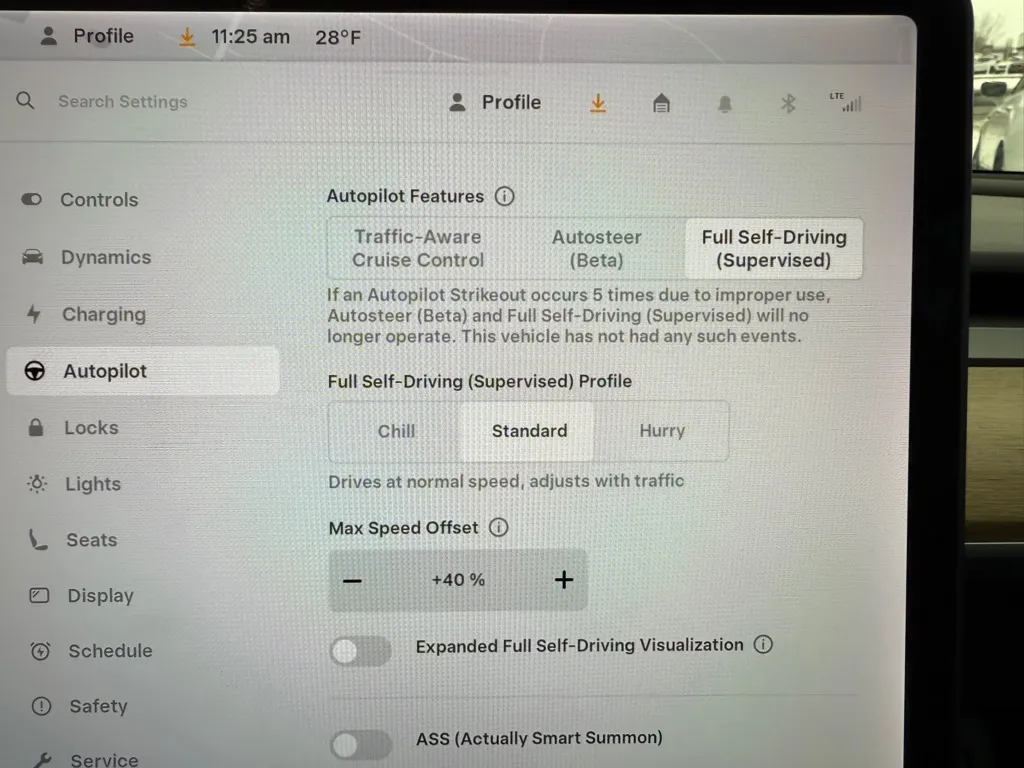Enable Expanded Full Self-Driving Visualization toggle
This screenshot has width=1024, height=768.
[x=360, y=652]
